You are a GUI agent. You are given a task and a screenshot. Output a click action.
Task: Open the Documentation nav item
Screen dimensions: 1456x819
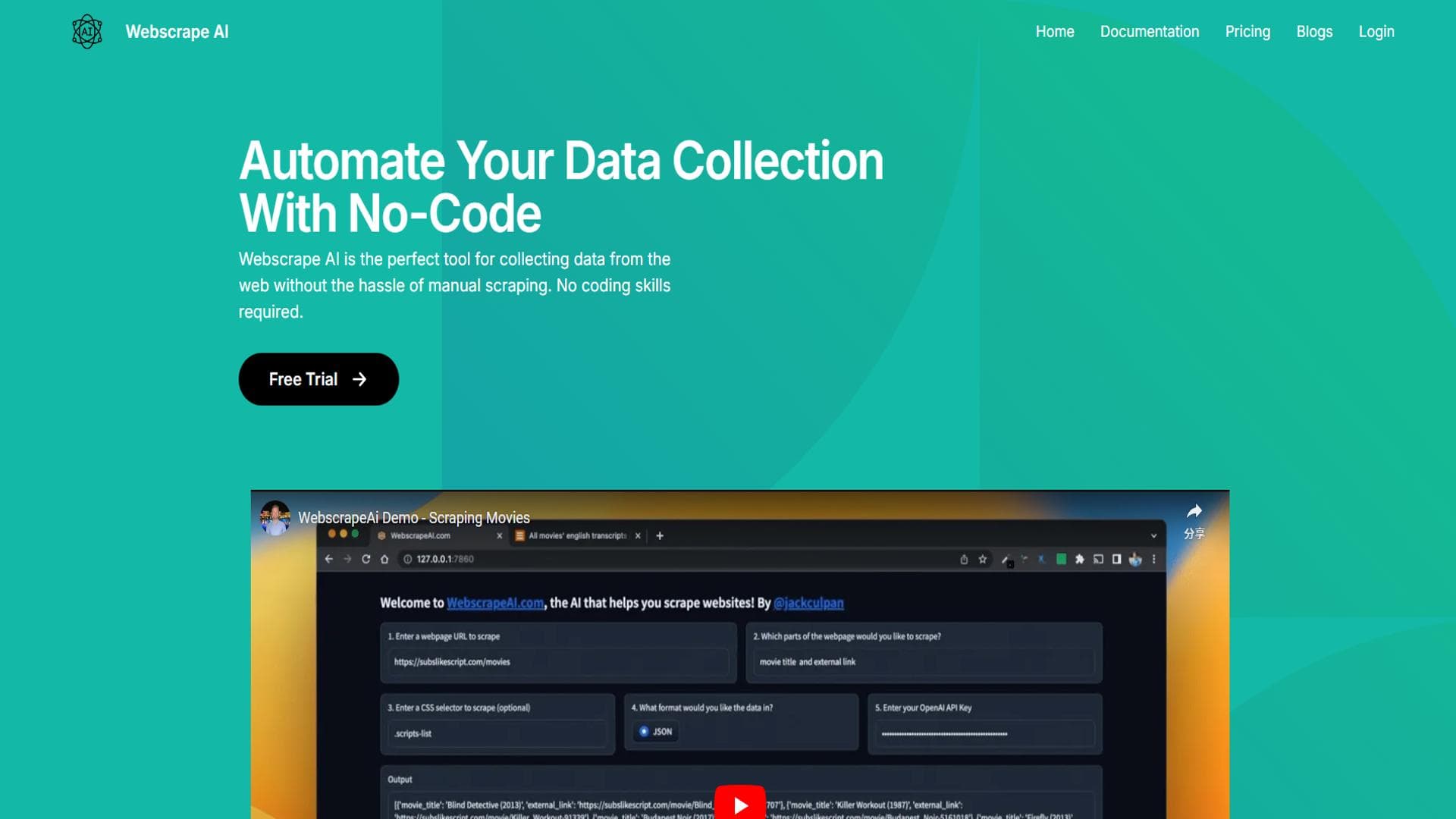pyautogui.click(x=1150, y=32)
